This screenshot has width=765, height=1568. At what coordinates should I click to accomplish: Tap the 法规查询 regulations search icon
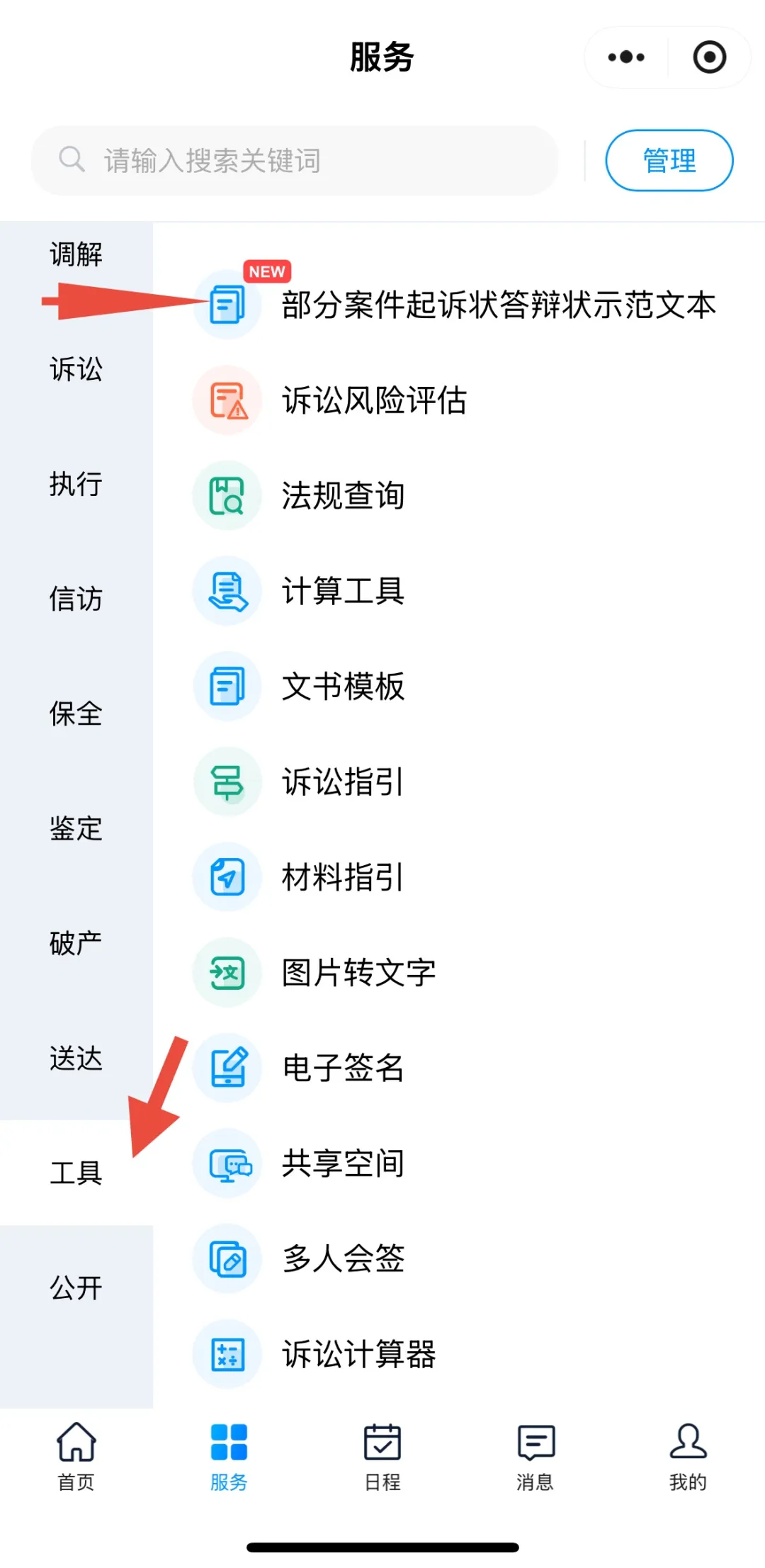click(227, 495)
